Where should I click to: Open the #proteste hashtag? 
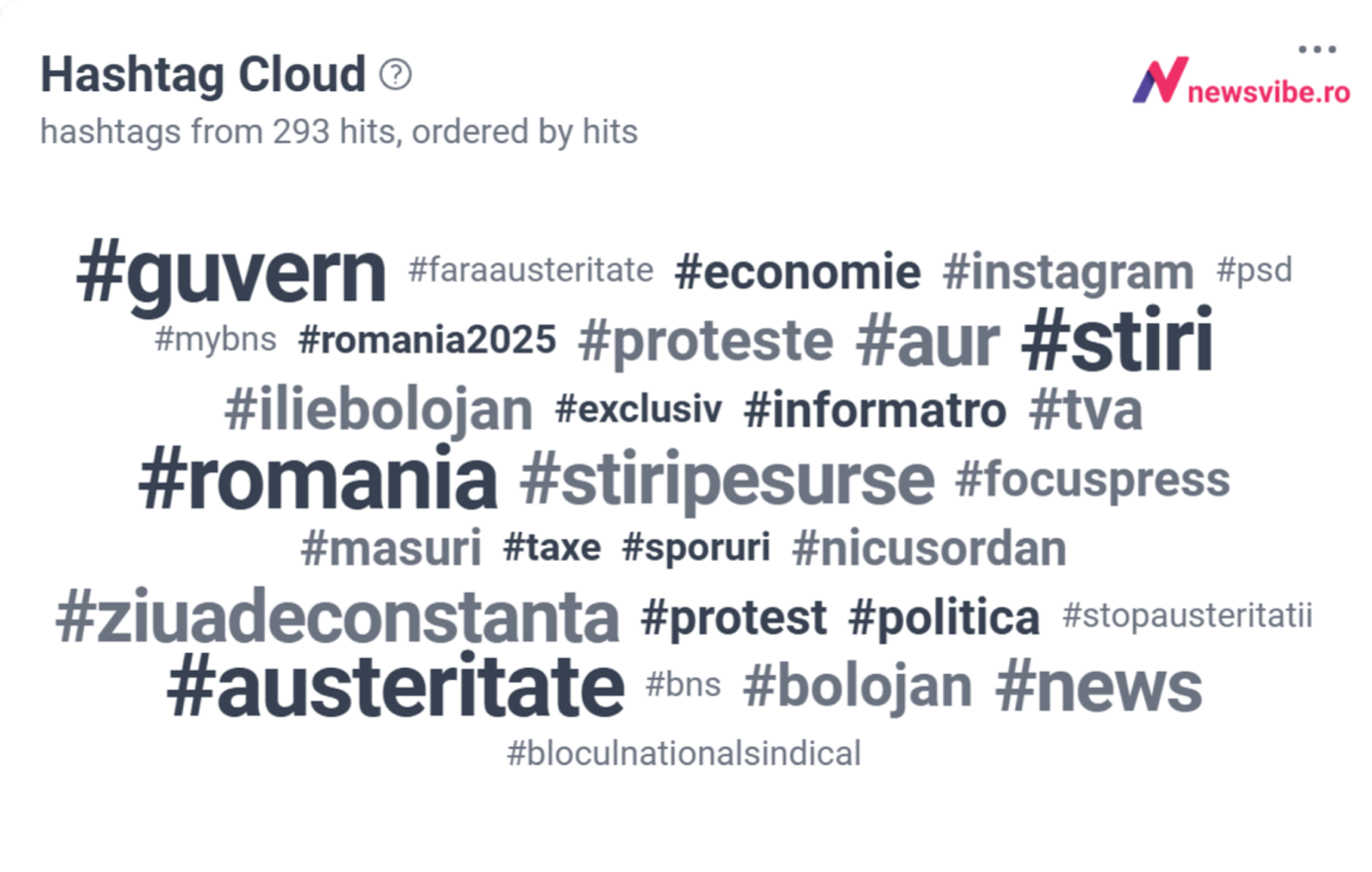(x=706, y=342)
